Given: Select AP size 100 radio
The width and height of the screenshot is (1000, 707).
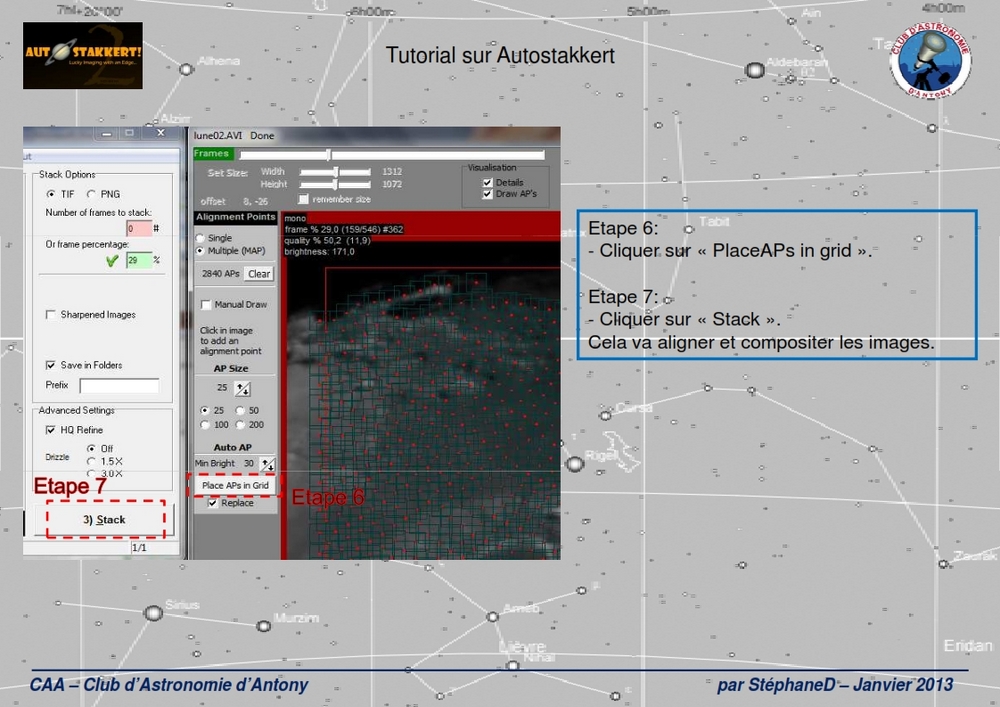Looking at the screenshot, I should (205, 425).
